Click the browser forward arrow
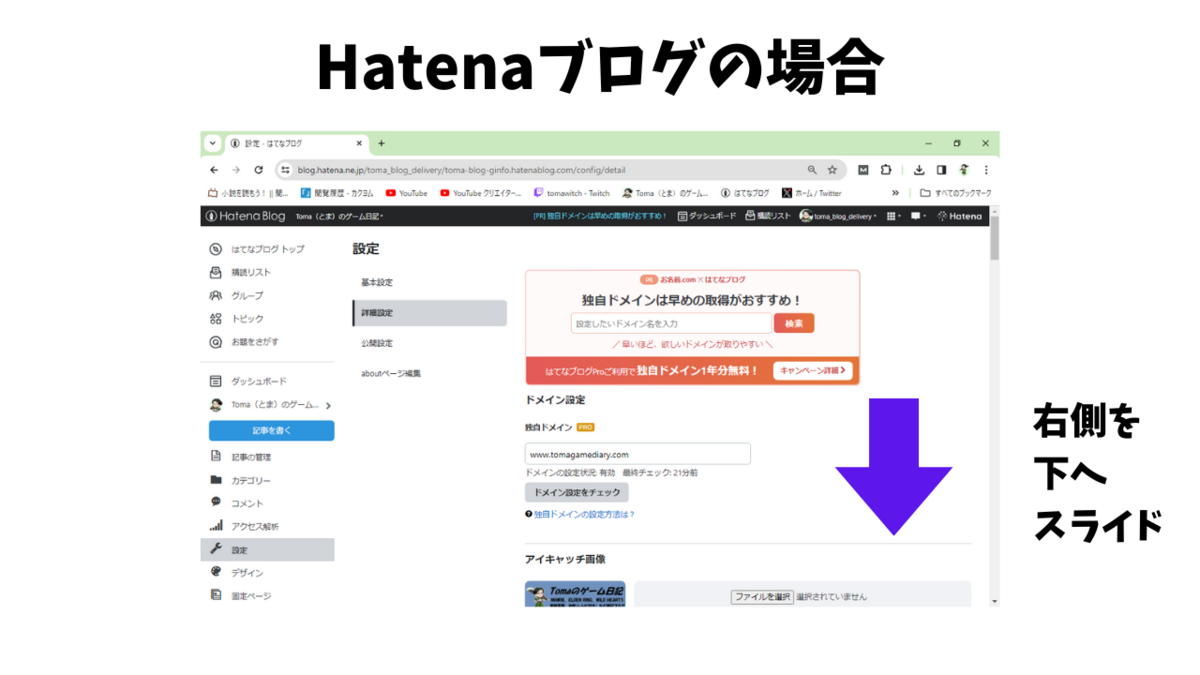1200x675 pixels. point(236,170)
